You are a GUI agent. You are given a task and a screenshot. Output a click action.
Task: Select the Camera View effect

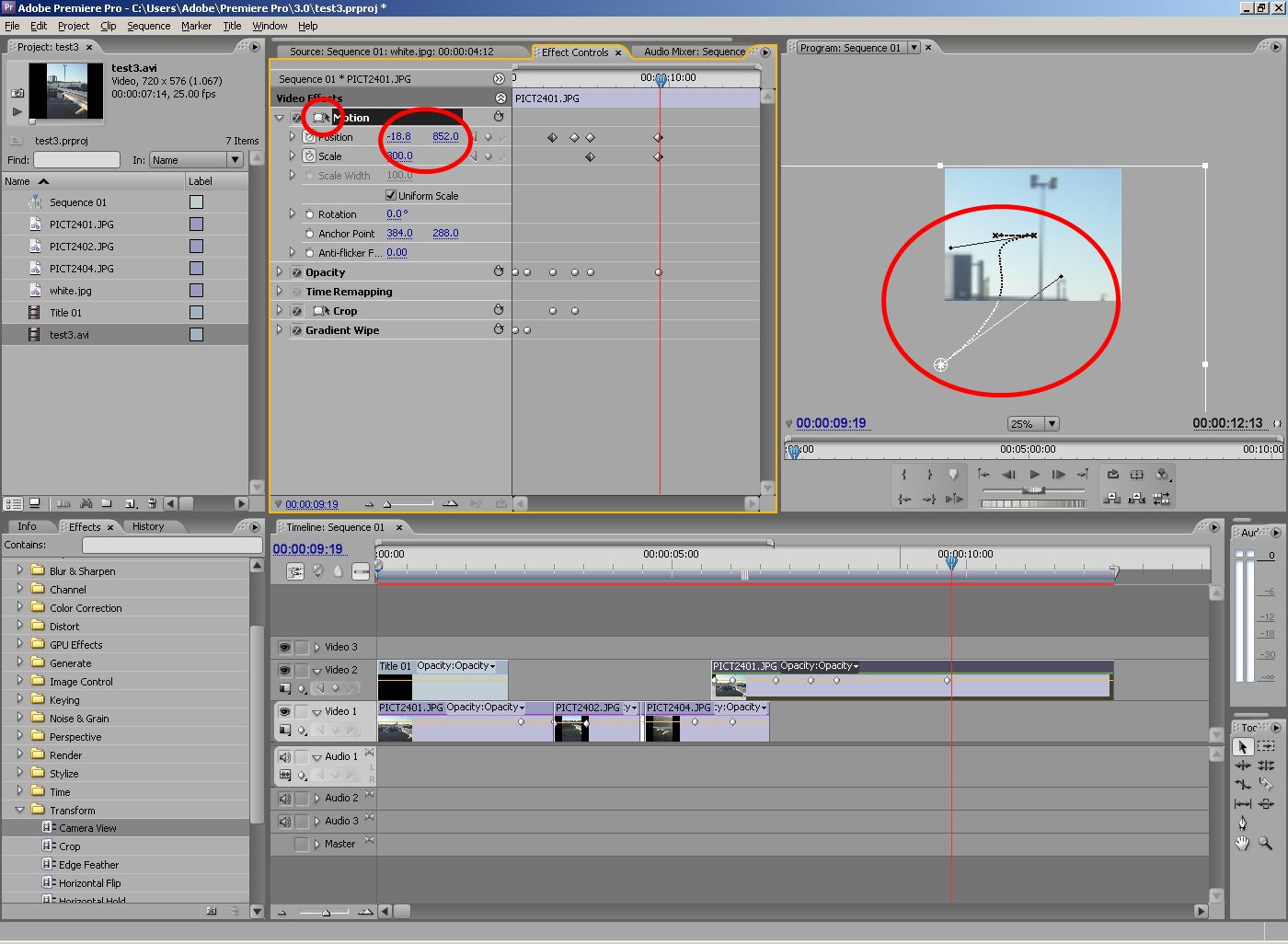(87, 828)
